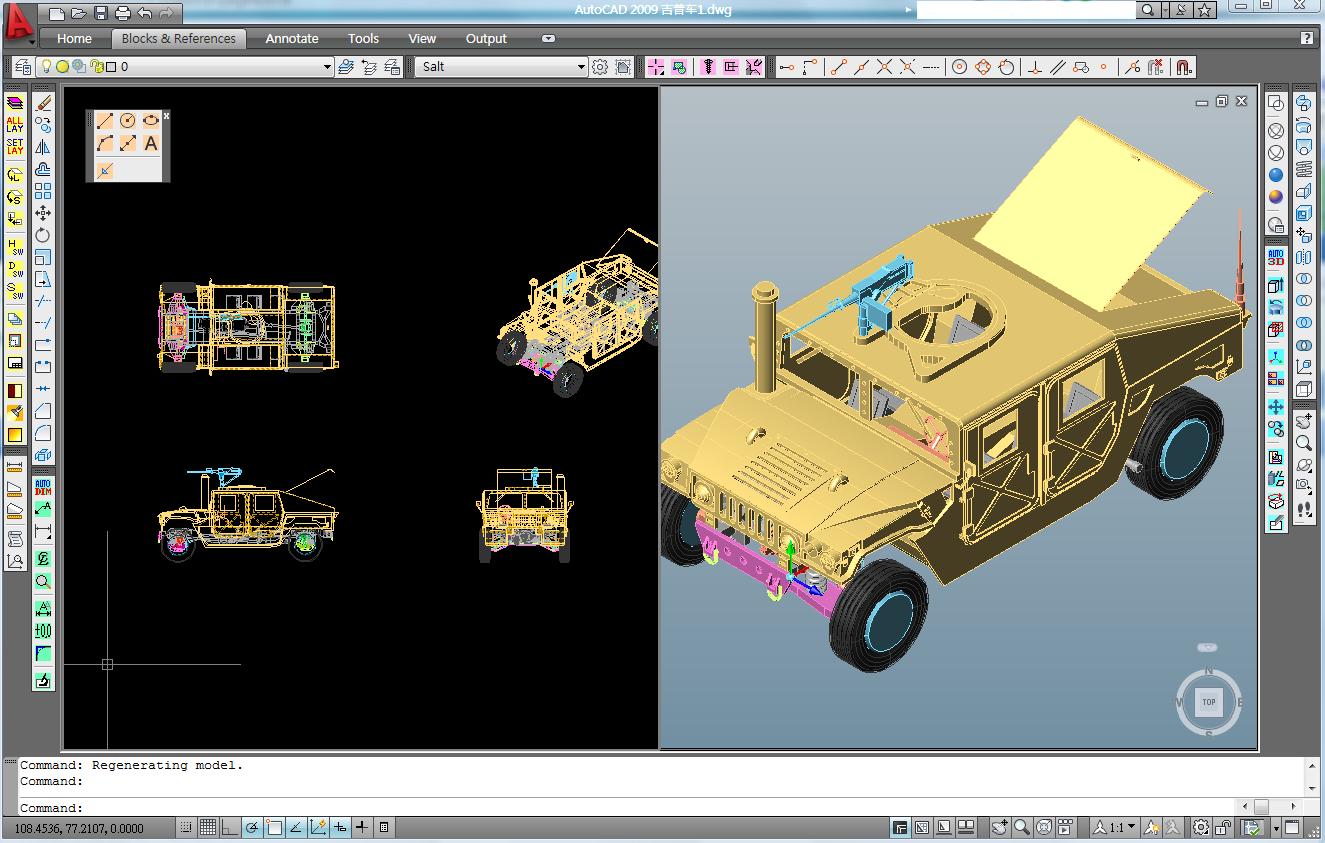This screenshot has width=1325, height=843.
Task: Toggle Lineweight display in status bar
Action: pyautogui.click(x=362, y=827)
